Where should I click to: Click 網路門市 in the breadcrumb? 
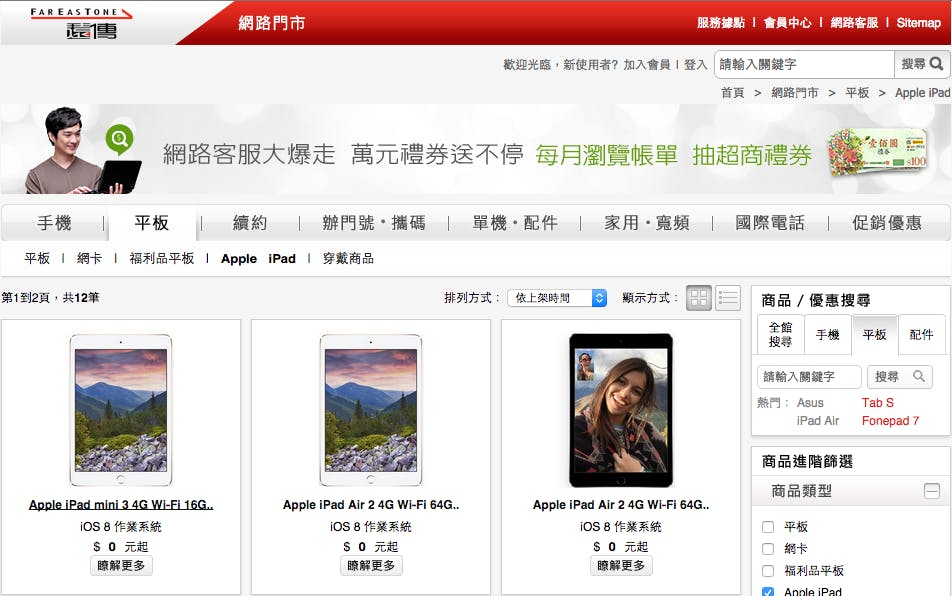pyautogui.click(x=795, y=92)
